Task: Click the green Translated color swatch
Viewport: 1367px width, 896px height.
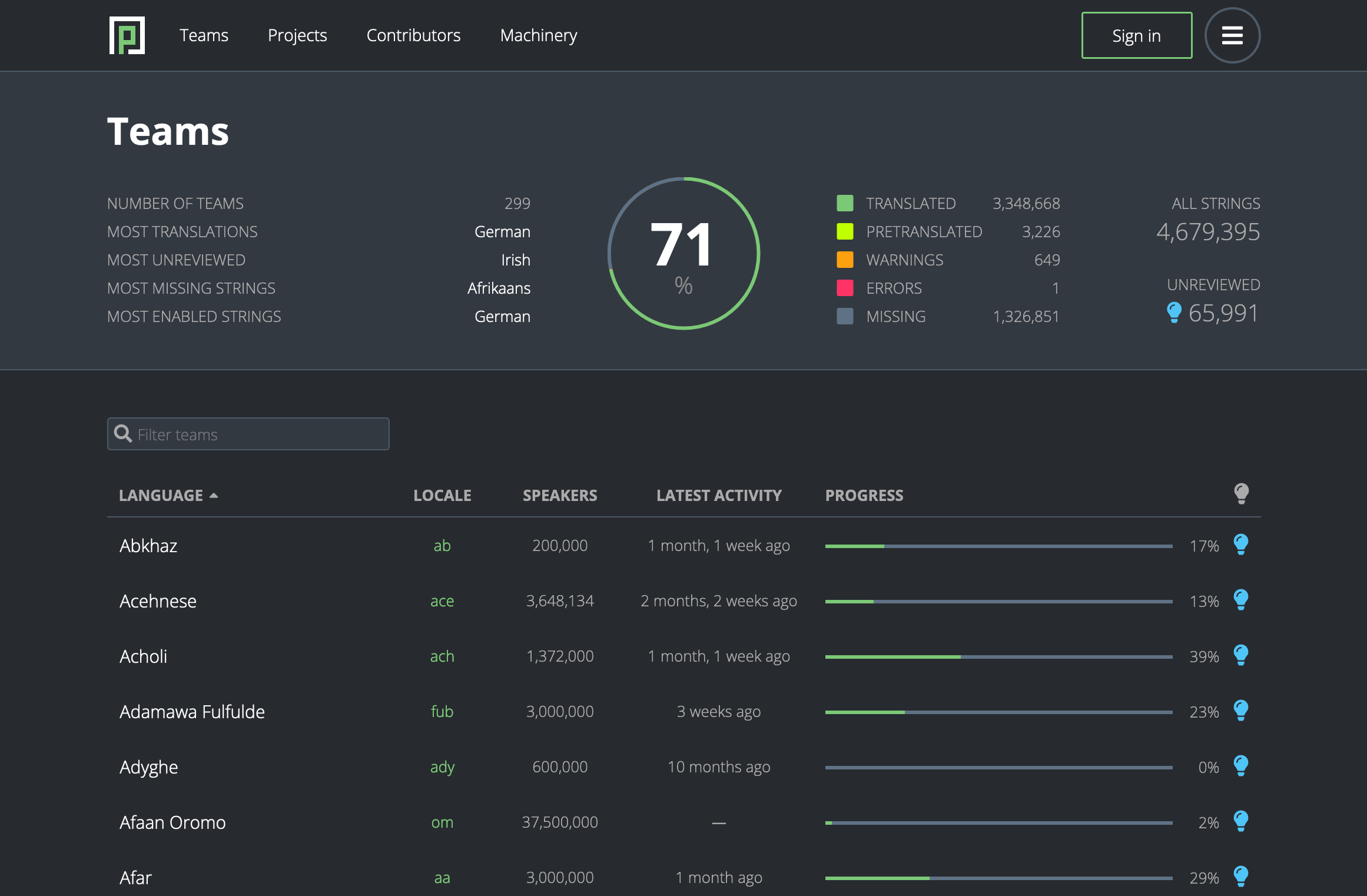Action: coord(845,203)
